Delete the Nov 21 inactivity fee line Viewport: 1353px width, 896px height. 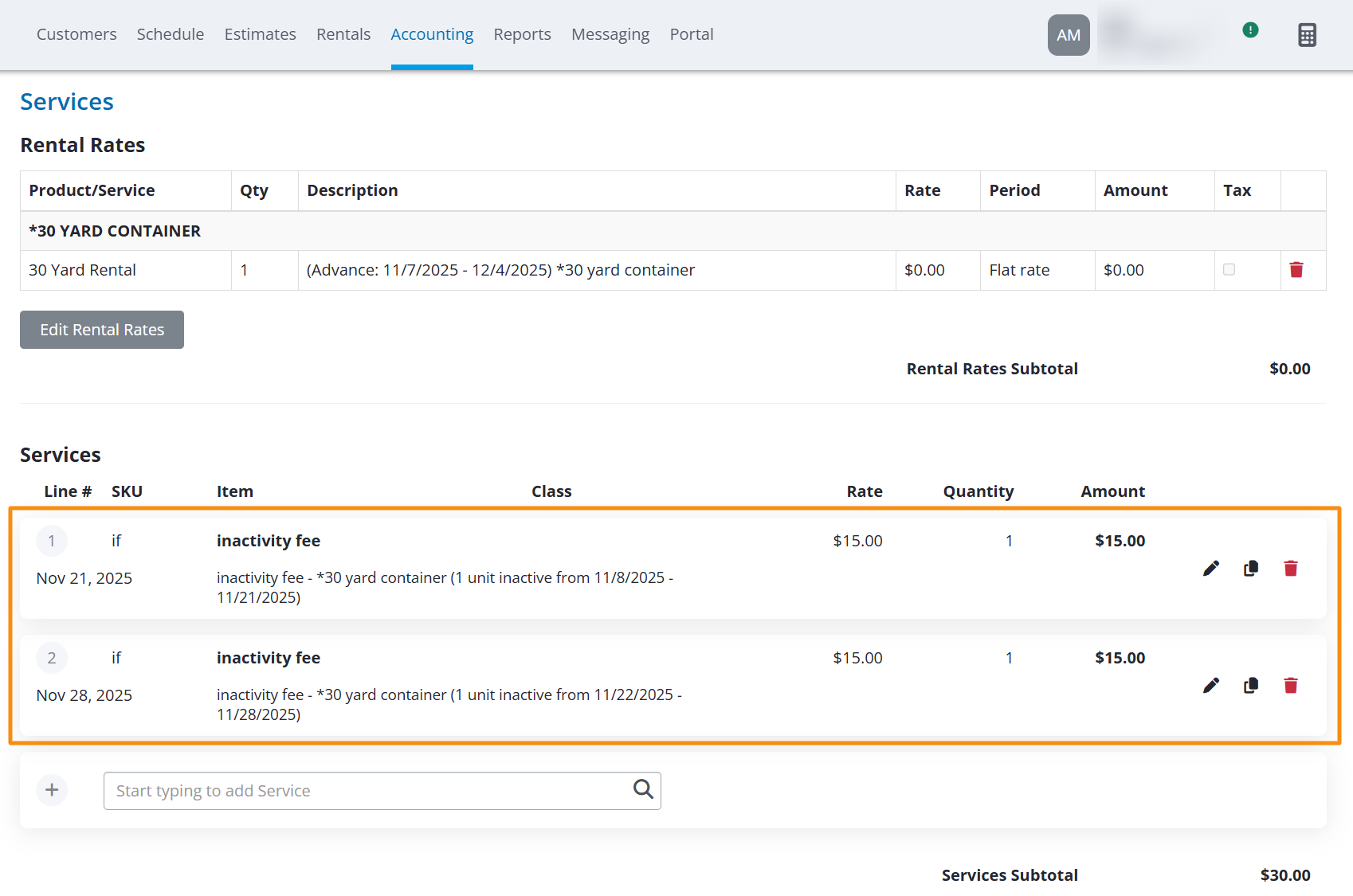tap(1291, 568)
